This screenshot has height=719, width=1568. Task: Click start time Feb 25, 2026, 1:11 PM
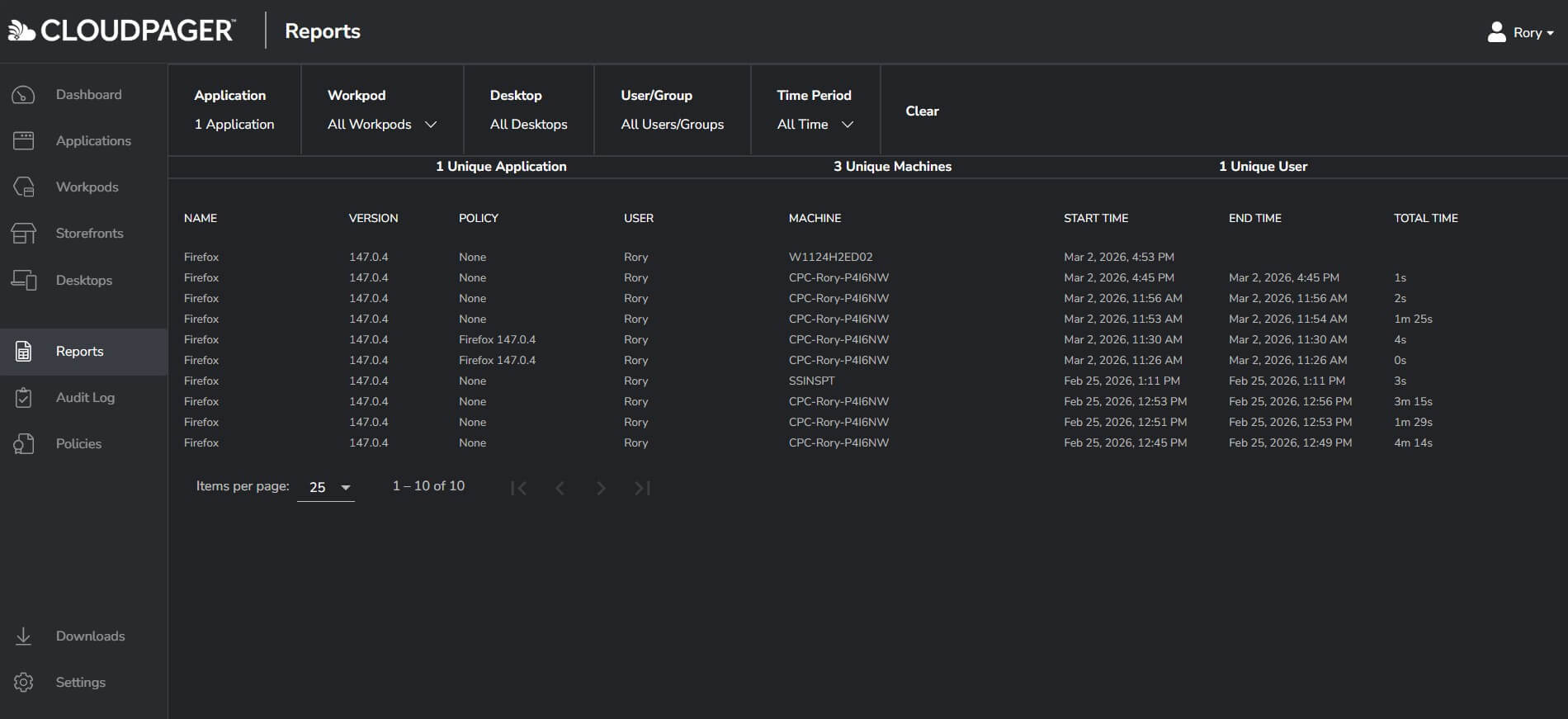click(x=1122, y=381)
